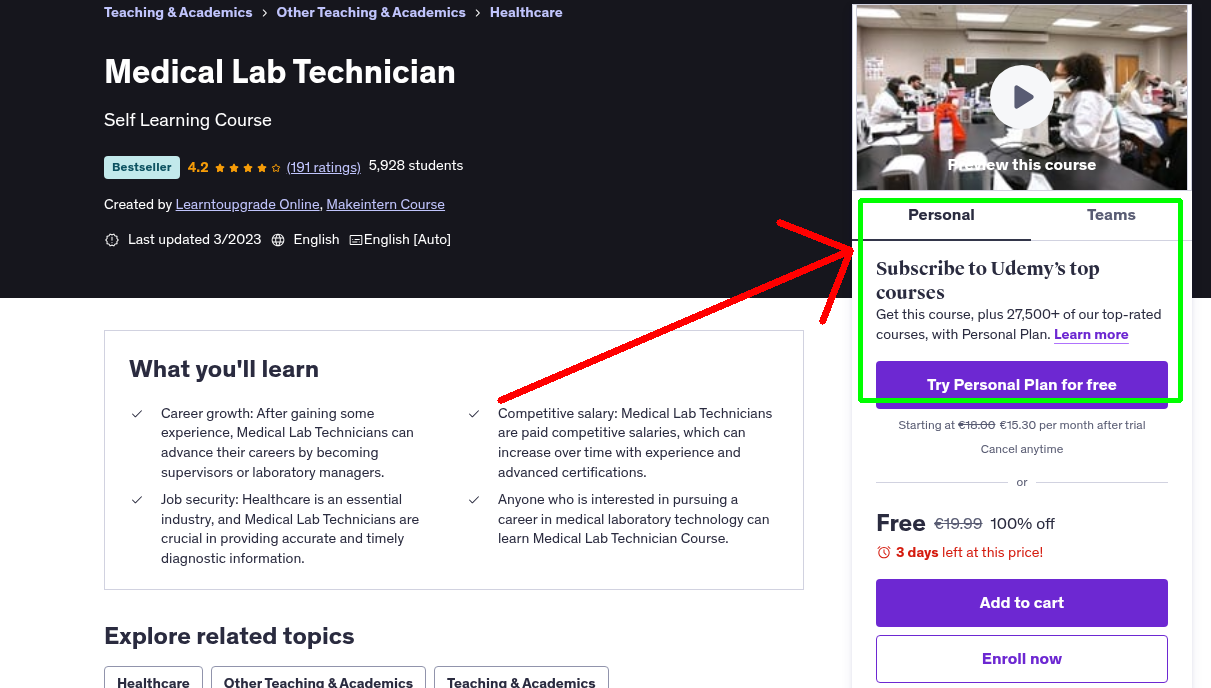Screen dimensions: 1211x688
Task: Click the Bestseller badge
Action: point(142,167)
